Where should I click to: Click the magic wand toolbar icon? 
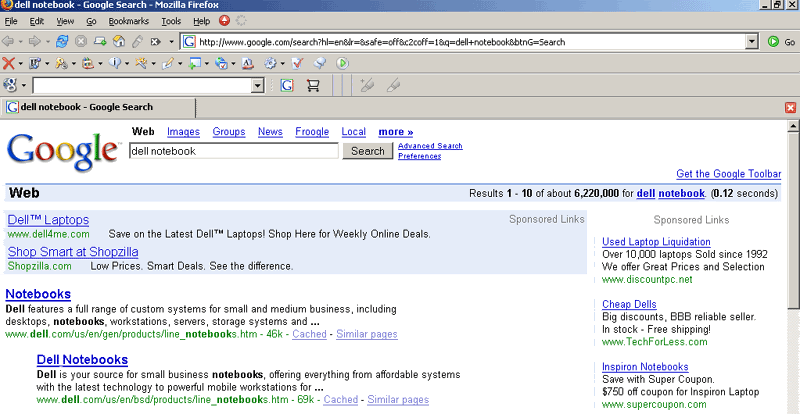coord(141,63)
